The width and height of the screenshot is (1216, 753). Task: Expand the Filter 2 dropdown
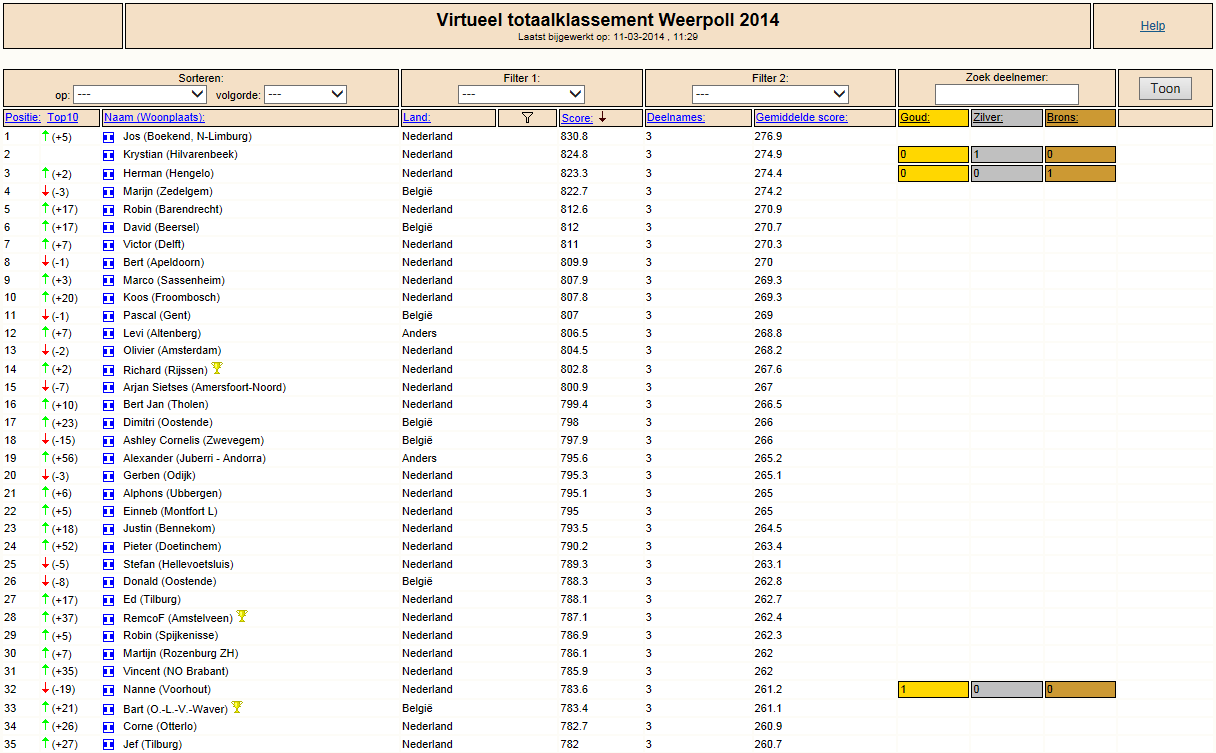pyautogui.click(x=770, y=94)
